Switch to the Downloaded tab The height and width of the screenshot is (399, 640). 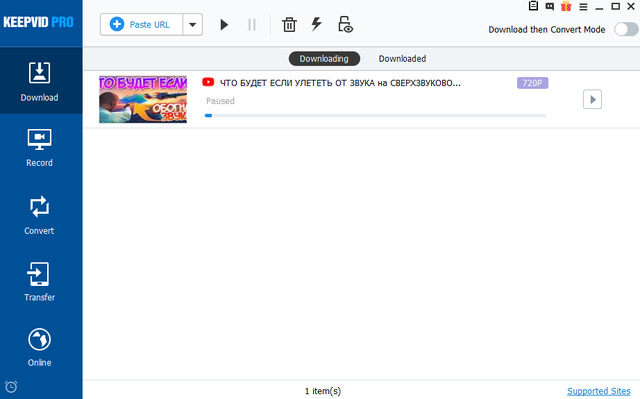(402, 59)
